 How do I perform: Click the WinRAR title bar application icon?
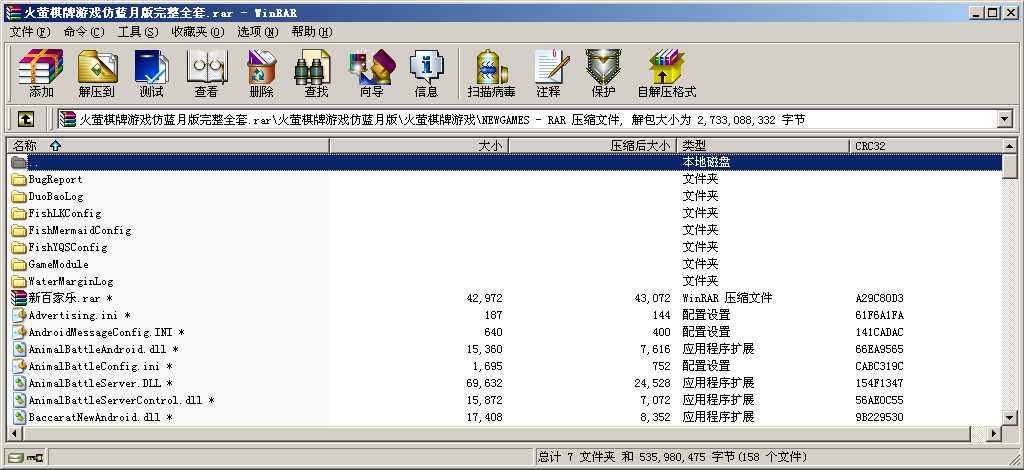[x=12, y=12]
